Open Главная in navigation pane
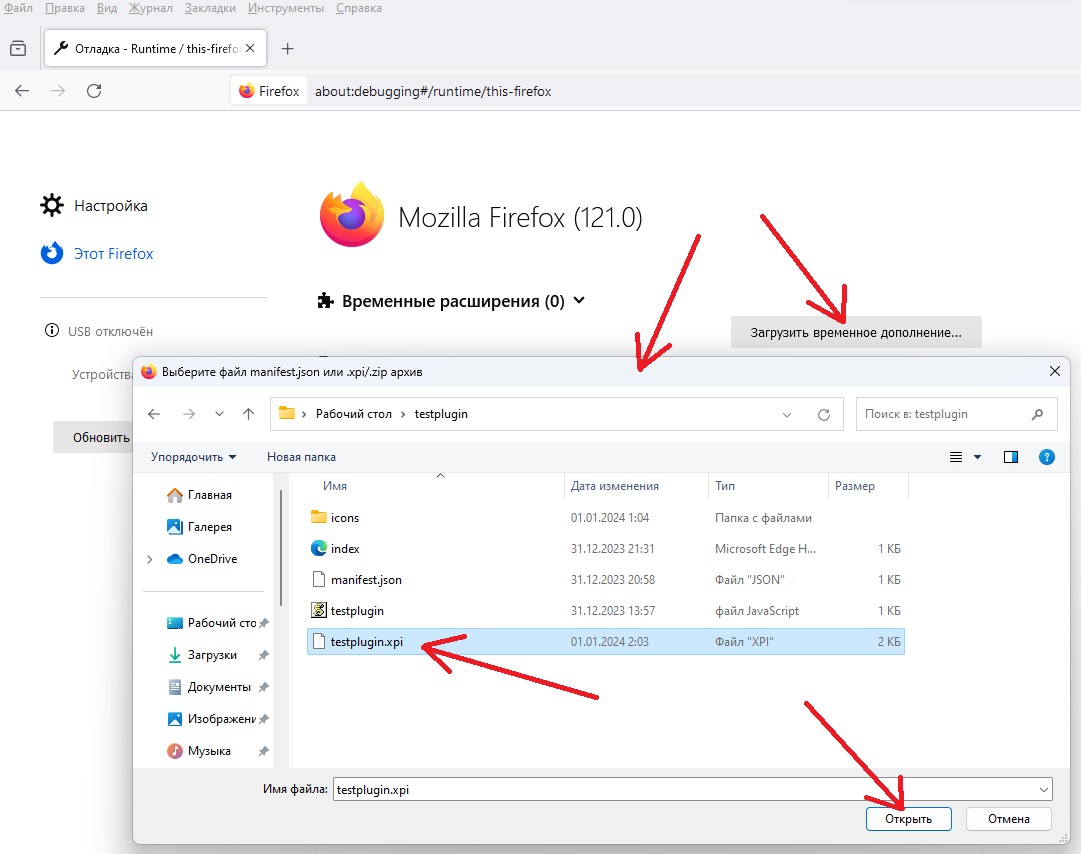 (200, 495)
